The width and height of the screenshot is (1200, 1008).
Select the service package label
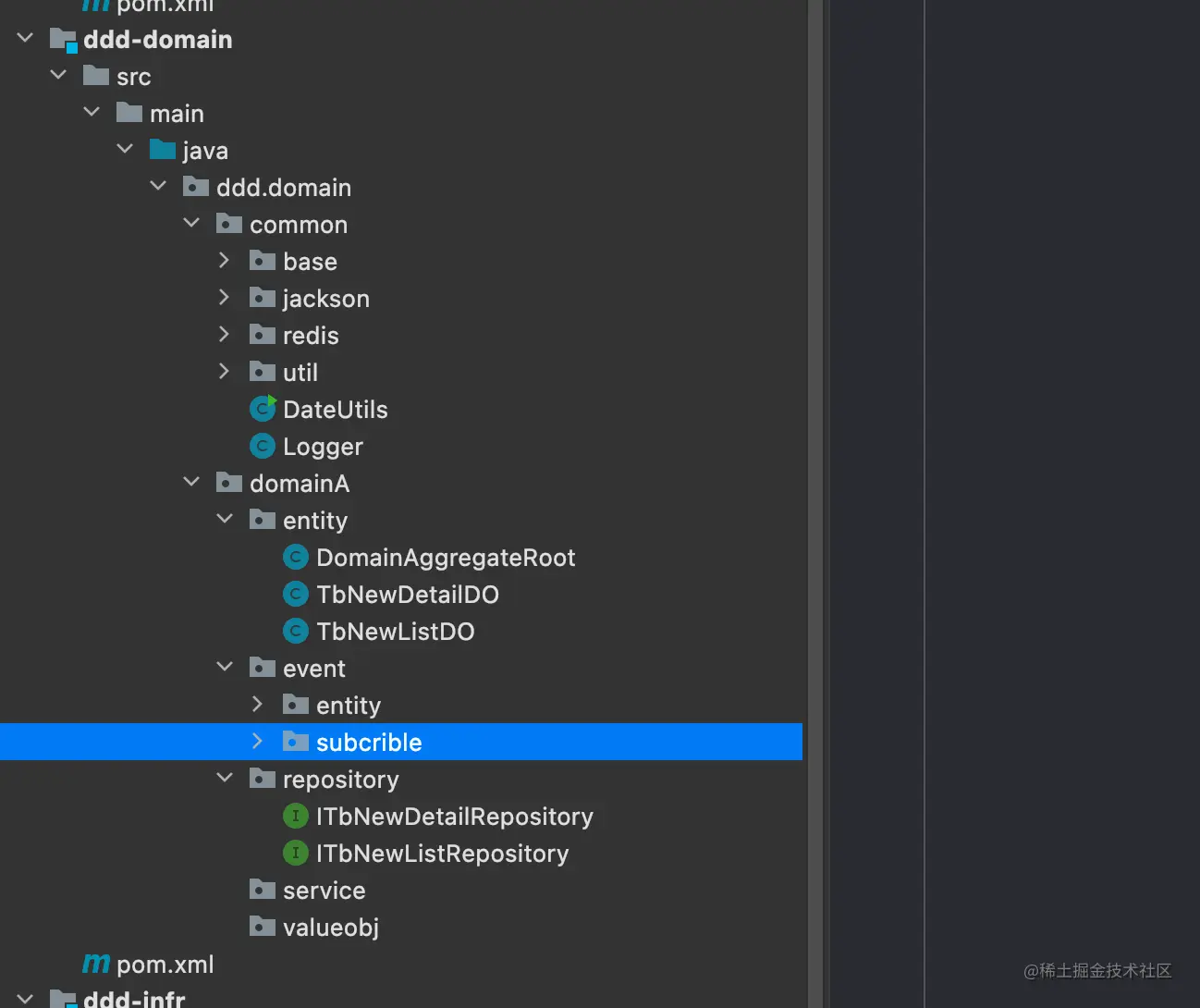point(324,891)
